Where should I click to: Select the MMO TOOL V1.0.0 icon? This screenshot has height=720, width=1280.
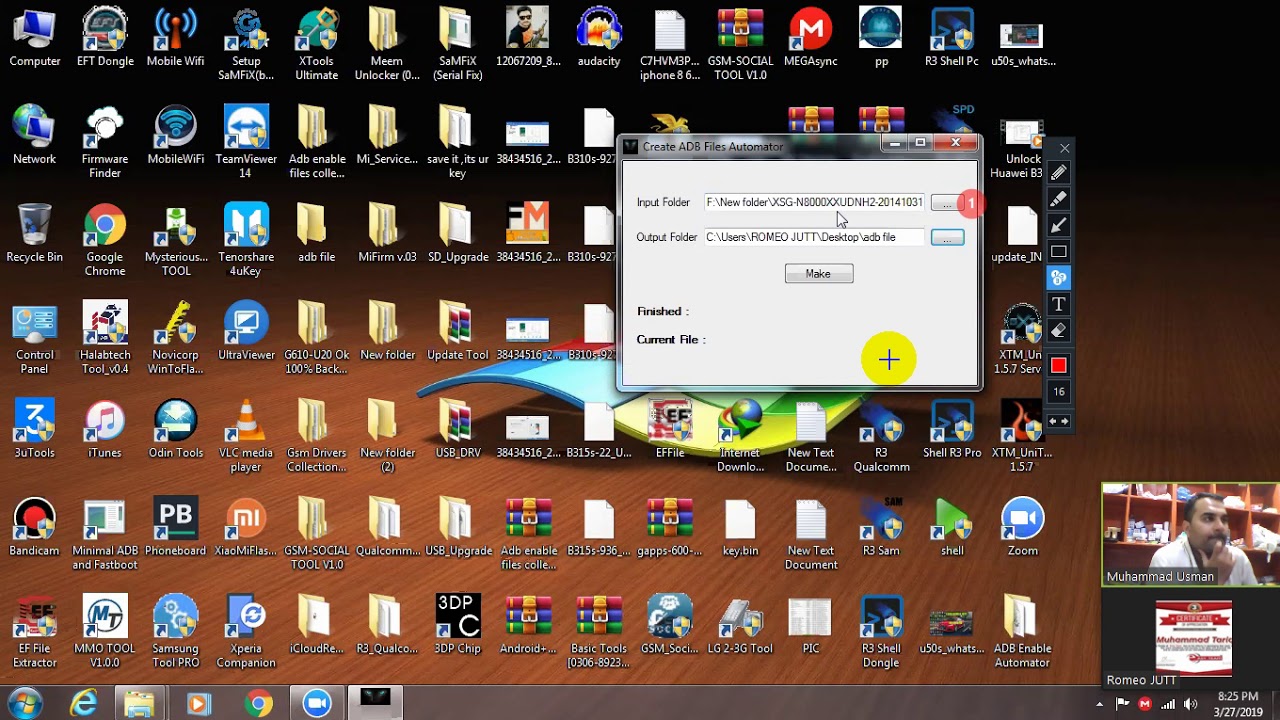click(x=105, y=632)
